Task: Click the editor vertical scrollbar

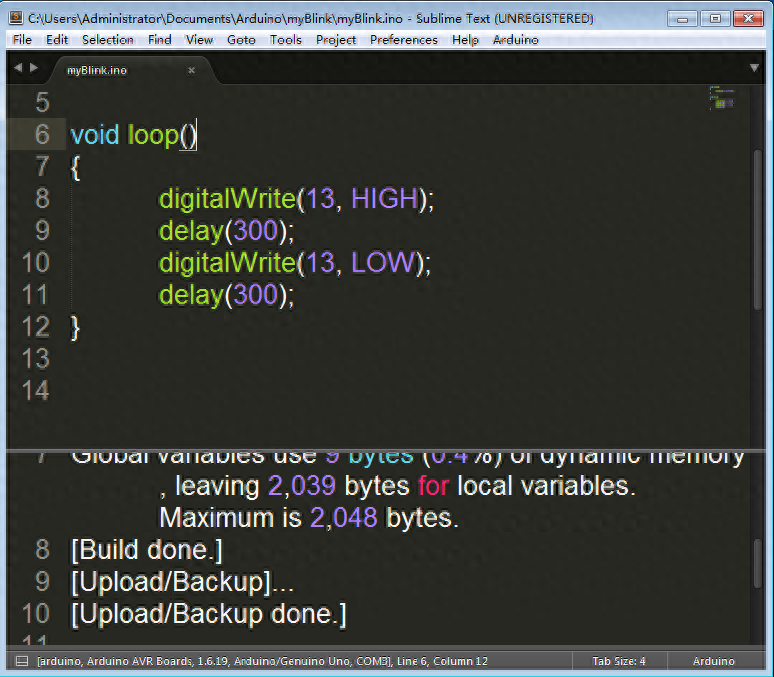Action: (x=758, y=230)
